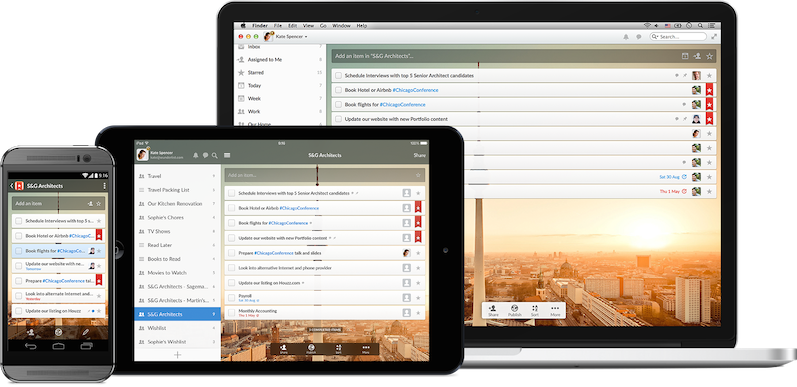The width and height of the screenshot is (797, 387).
Task: Tap the search magnifier in the iPad header
Action: tap(214, 155)
